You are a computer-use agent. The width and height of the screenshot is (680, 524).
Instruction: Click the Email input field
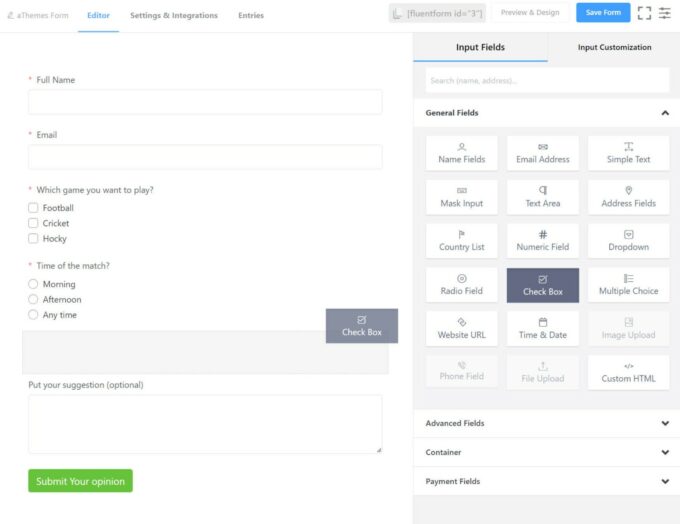[205, 157]
